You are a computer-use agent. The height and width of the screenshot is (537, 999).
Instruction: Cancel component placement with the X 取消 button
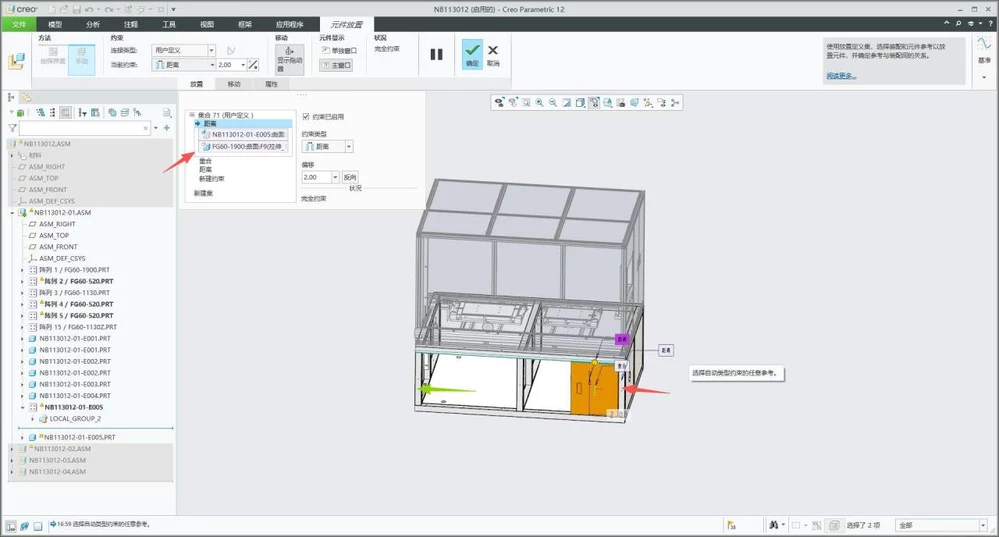[493, 55]
